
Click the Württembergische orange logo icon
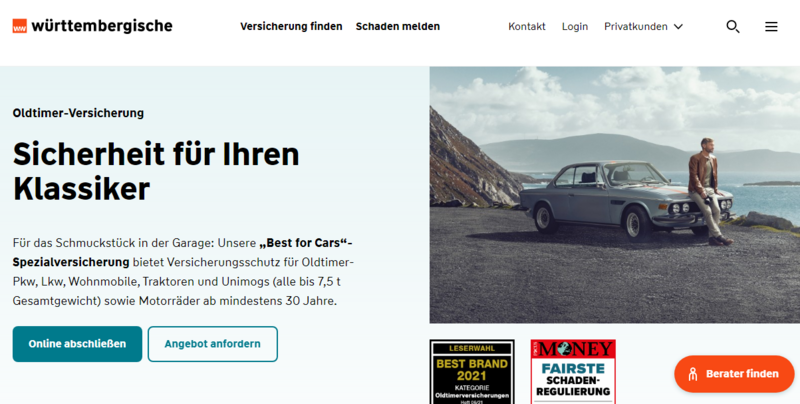coord(19,26)
